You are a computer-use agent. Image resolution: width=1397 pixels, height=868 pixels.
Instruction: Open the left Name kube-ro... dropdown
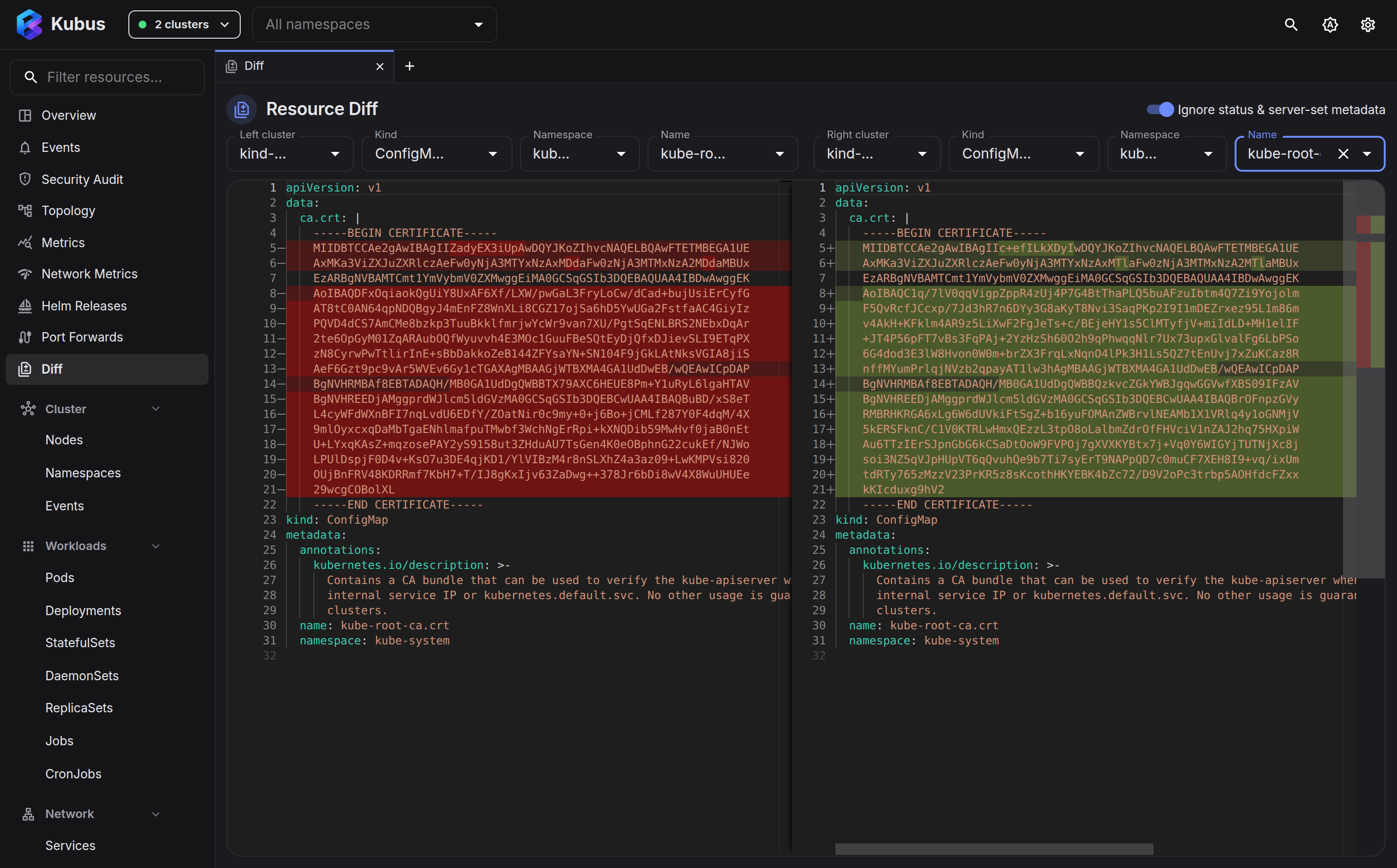pyautogui.click(x=722, y=153)
